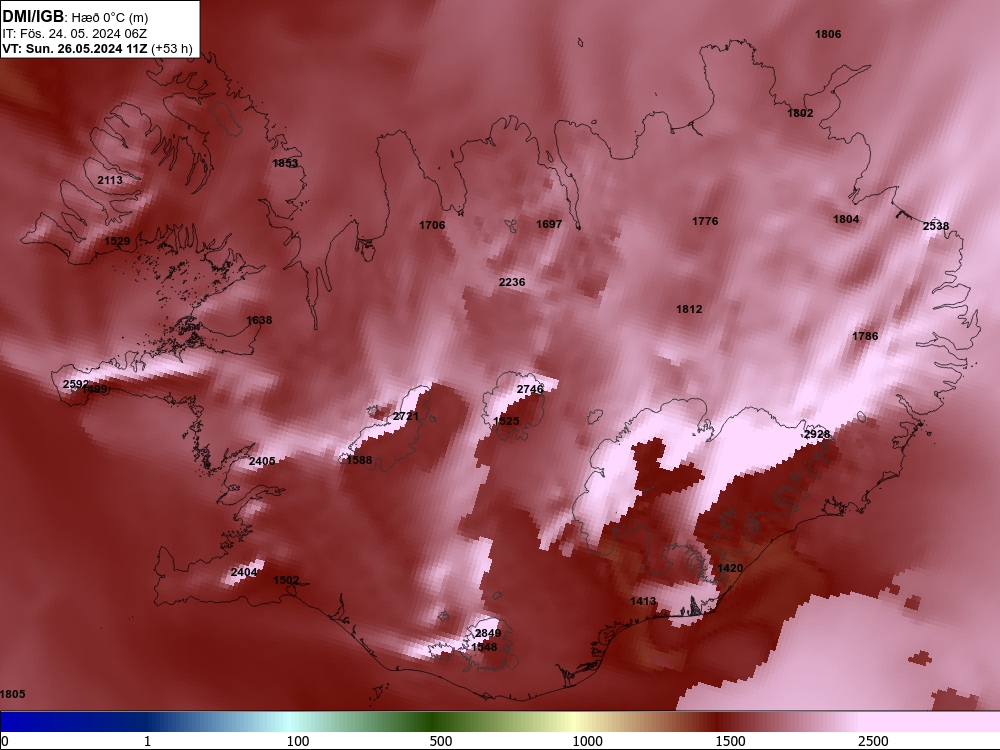
Task: Select the 2405 height value
Action: coord(262,461)
